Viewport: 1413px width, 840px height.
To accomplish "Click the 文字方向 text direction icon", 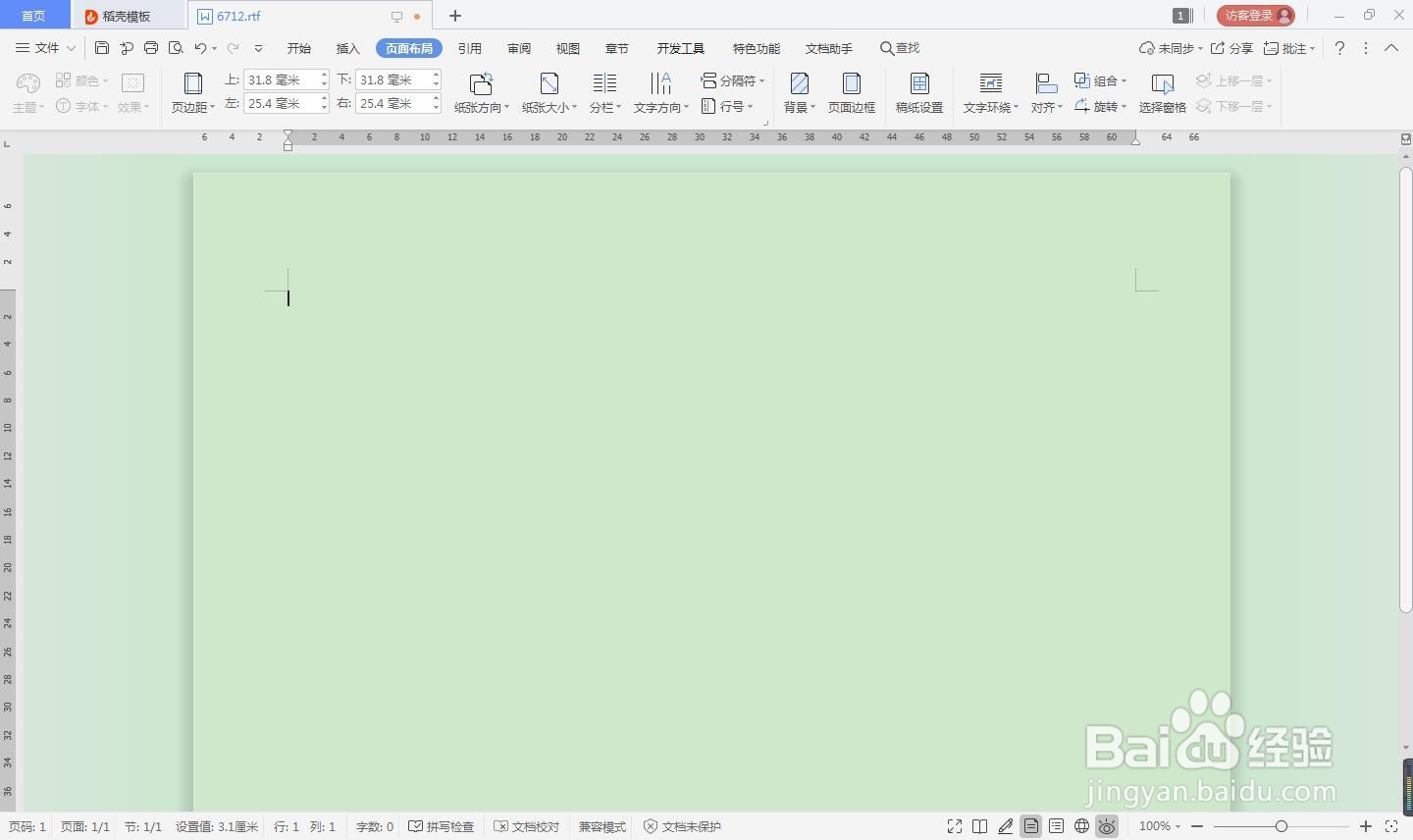I will (661, 84).
